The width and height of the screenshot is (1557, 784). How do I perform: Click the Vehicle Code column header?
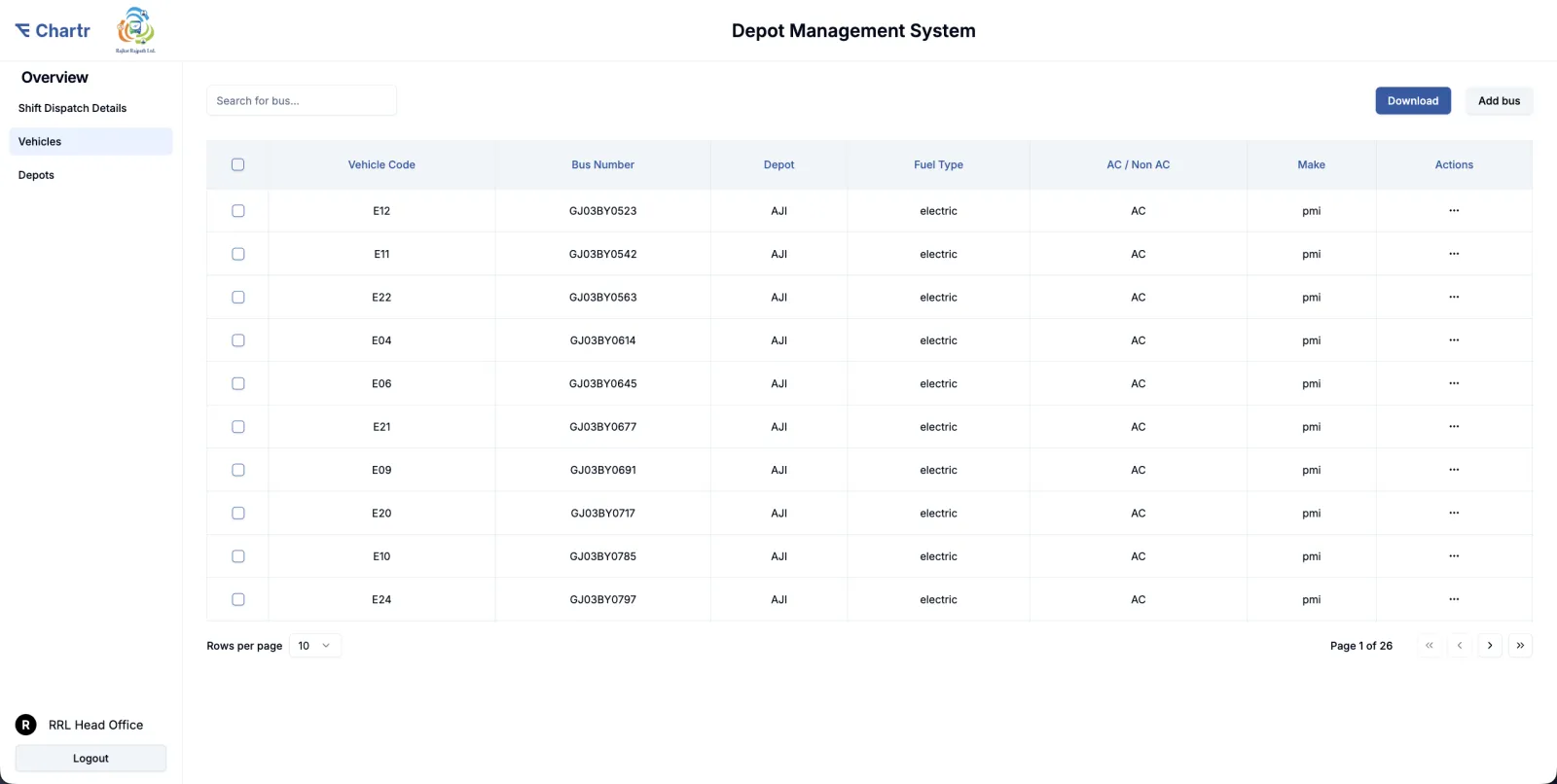coord(381,164)
